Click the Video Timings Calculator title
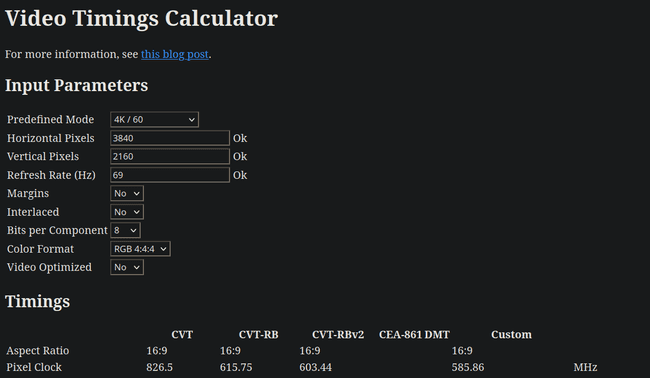This screenshot has height=378, width=650. [141, 18]
